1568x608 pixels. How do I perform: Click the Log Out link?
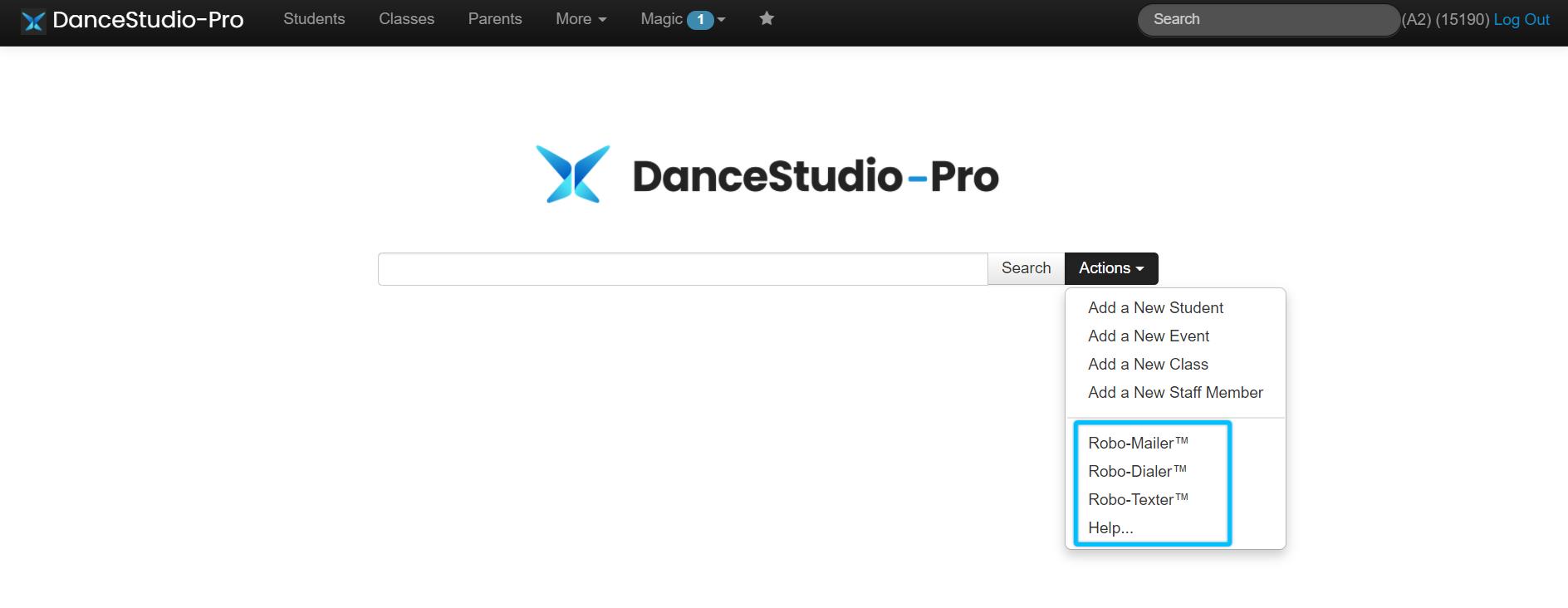pyautogui.click(x=1521, y=20)
